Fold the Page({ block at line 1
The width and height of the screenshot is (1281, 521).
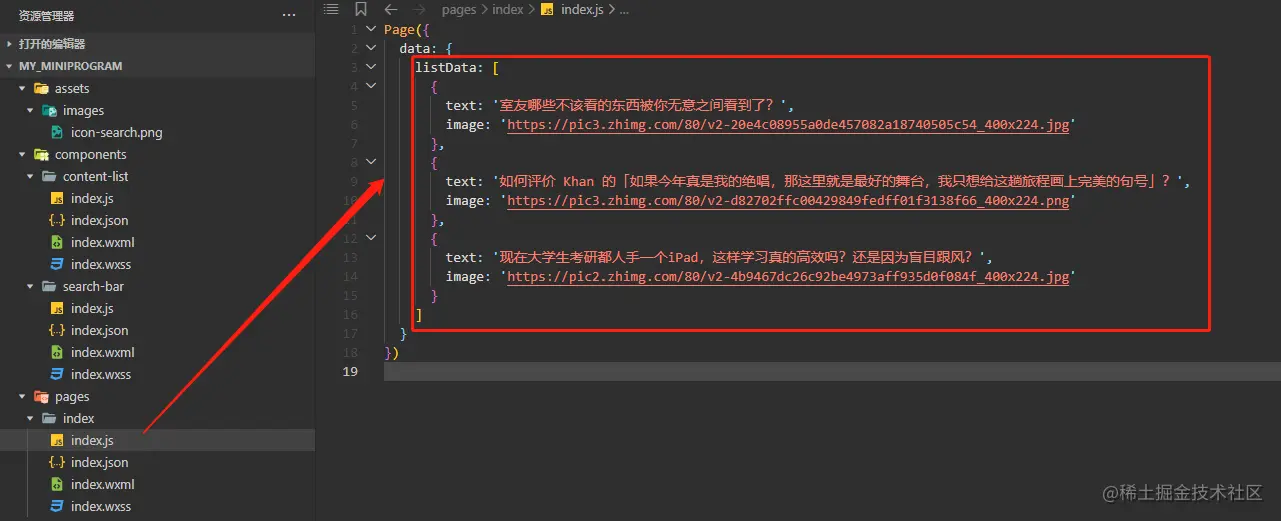tap(371, 29)
